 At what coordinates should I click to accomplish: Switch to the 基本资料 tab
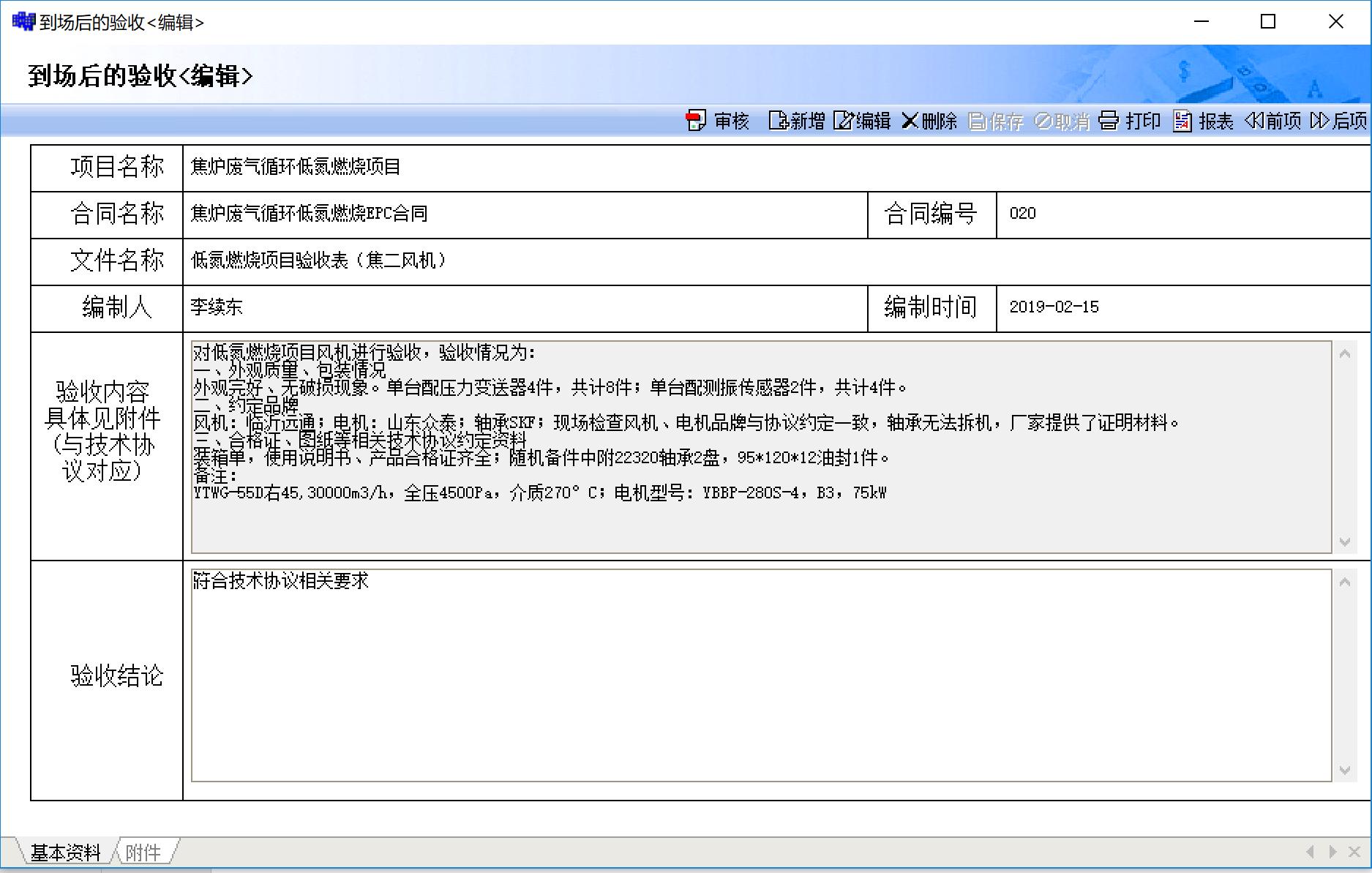coord(65,853)
